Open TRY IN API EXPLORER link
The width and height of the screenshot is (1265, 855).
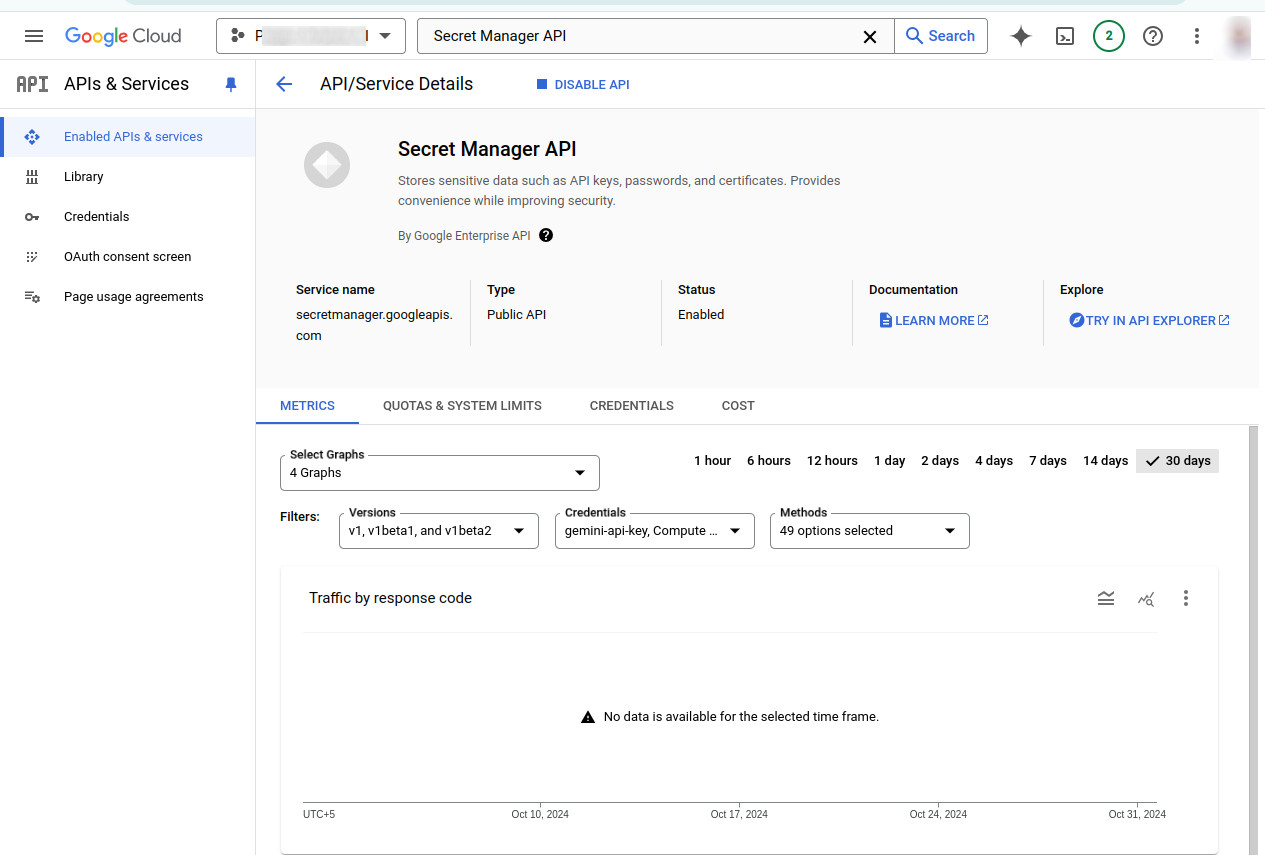coord(1149,320)
